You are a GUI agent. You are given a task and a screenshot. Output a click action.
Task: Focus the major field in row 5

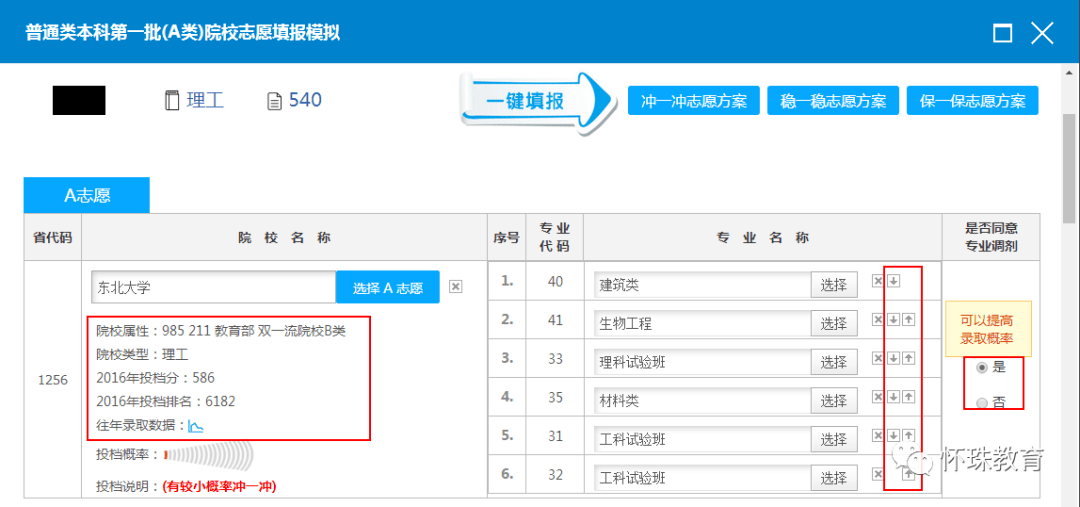(703, 439)
